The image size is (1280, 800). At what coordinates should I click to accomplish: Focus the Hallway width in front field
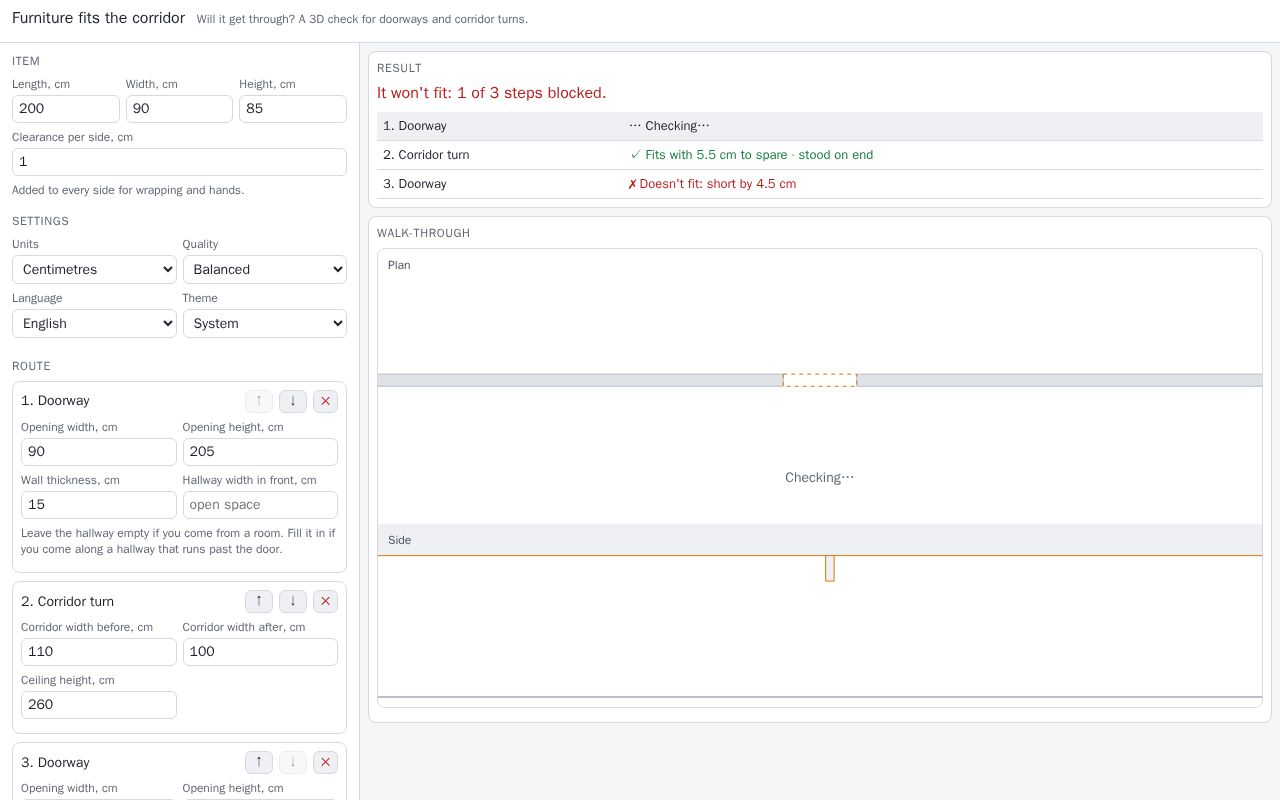pos(260,505)
